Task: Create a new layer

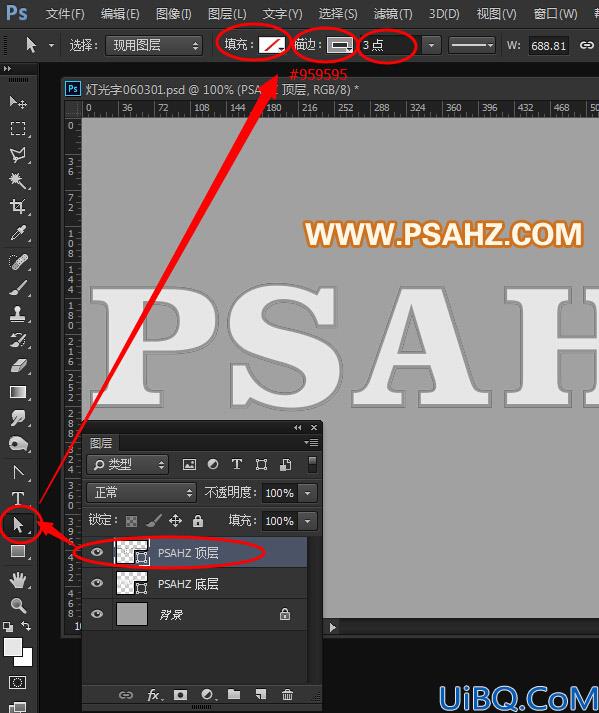Action: tap(261, 694)
